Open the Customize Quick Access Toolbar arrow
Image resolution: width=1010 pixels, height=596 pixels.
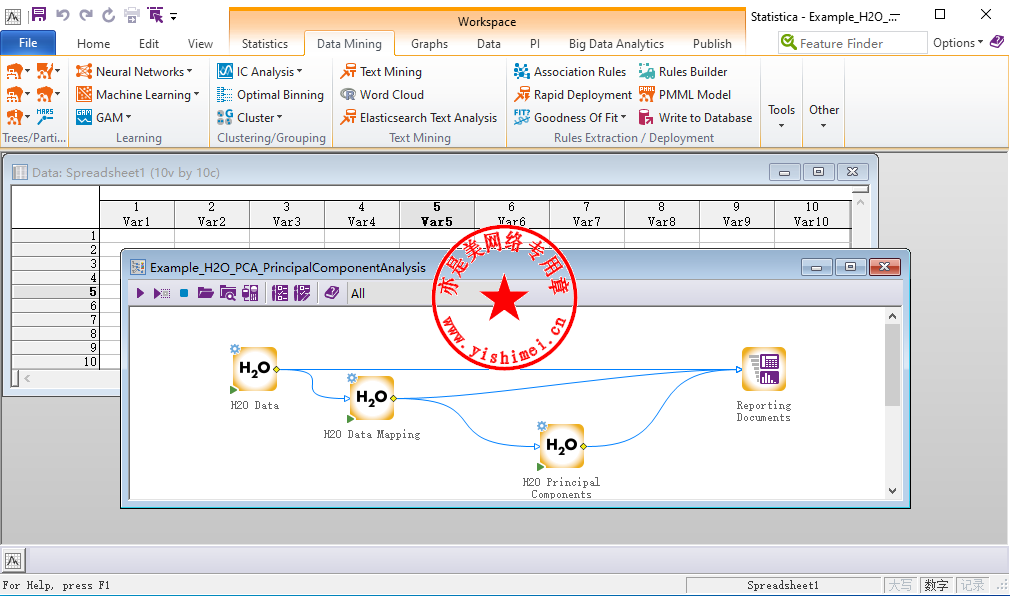coord(173,17)
